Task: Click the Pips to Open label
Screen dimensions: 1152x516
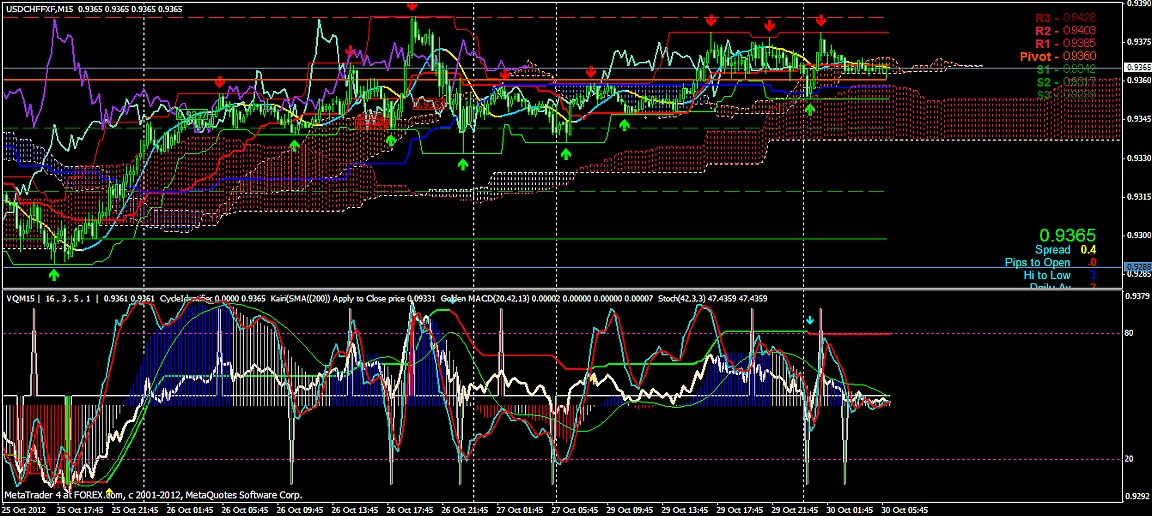Action: (x=1037, y=262)
